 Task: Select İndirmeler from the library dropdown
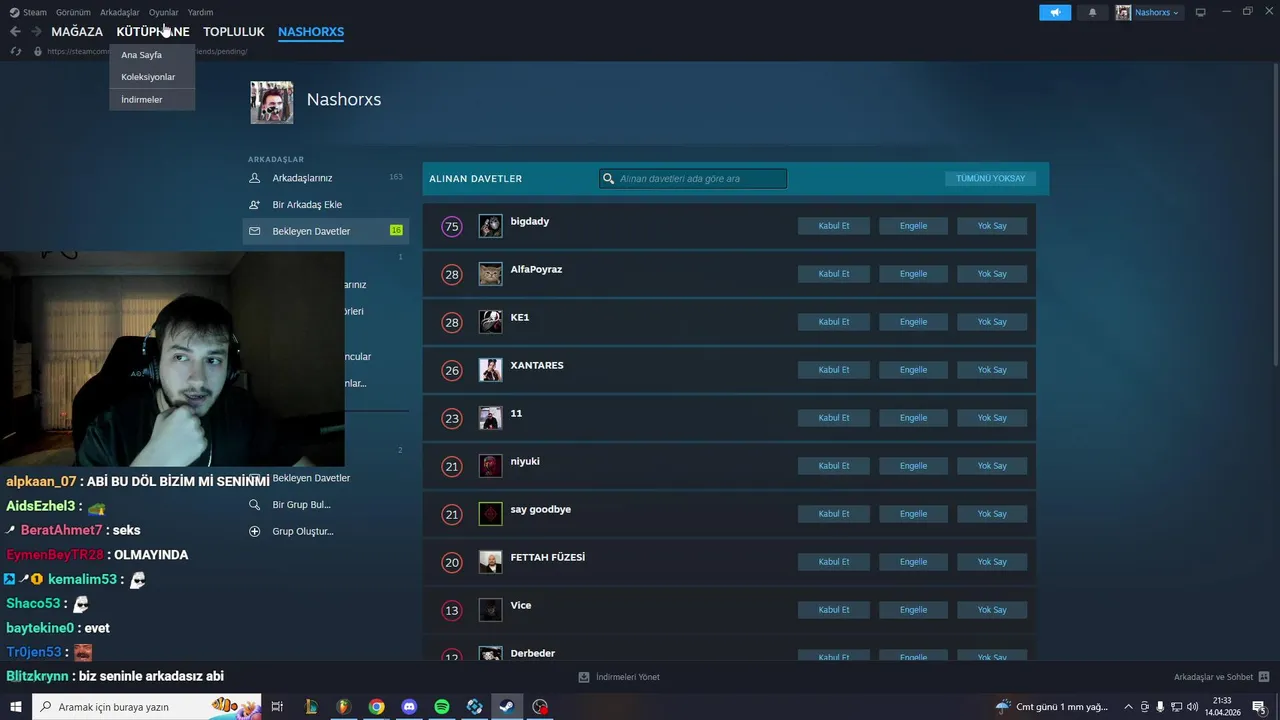[x=152, y=99]
